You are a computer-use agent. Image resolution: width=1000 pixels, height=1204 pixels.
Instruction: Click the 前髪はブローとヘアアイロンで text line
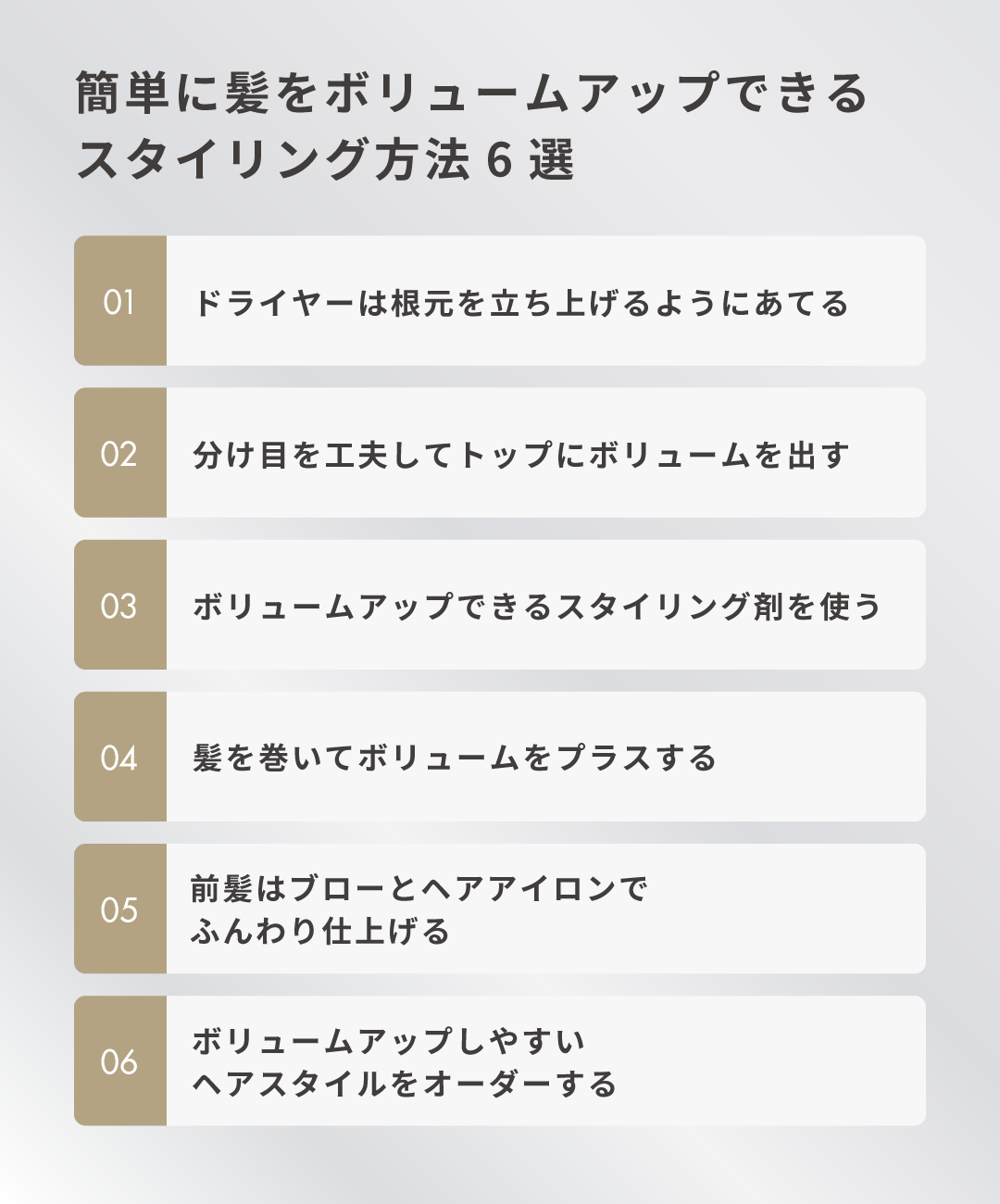point(419,889)
